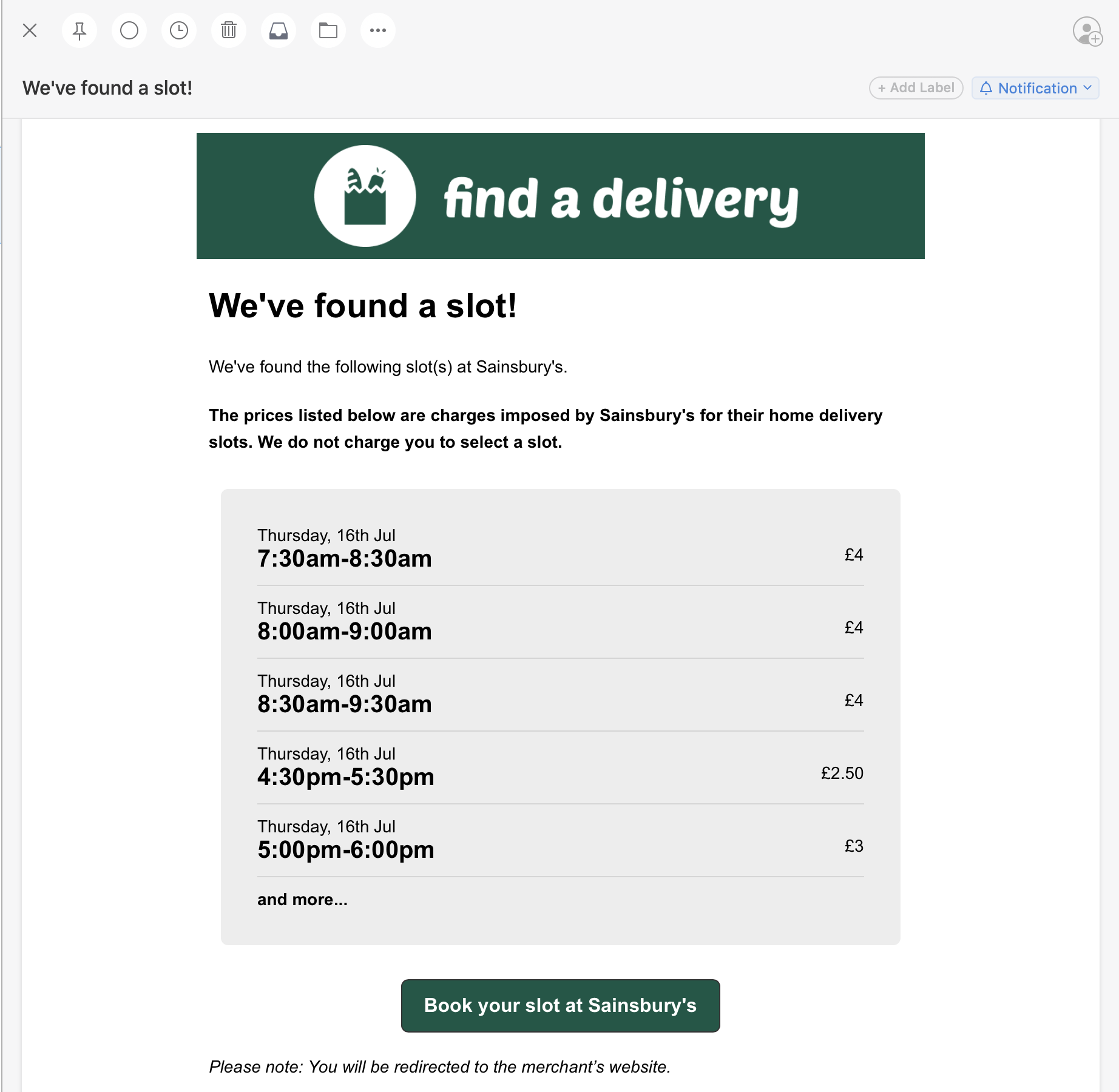Open more actions with the ellipsis icon

tap(377, 30)
